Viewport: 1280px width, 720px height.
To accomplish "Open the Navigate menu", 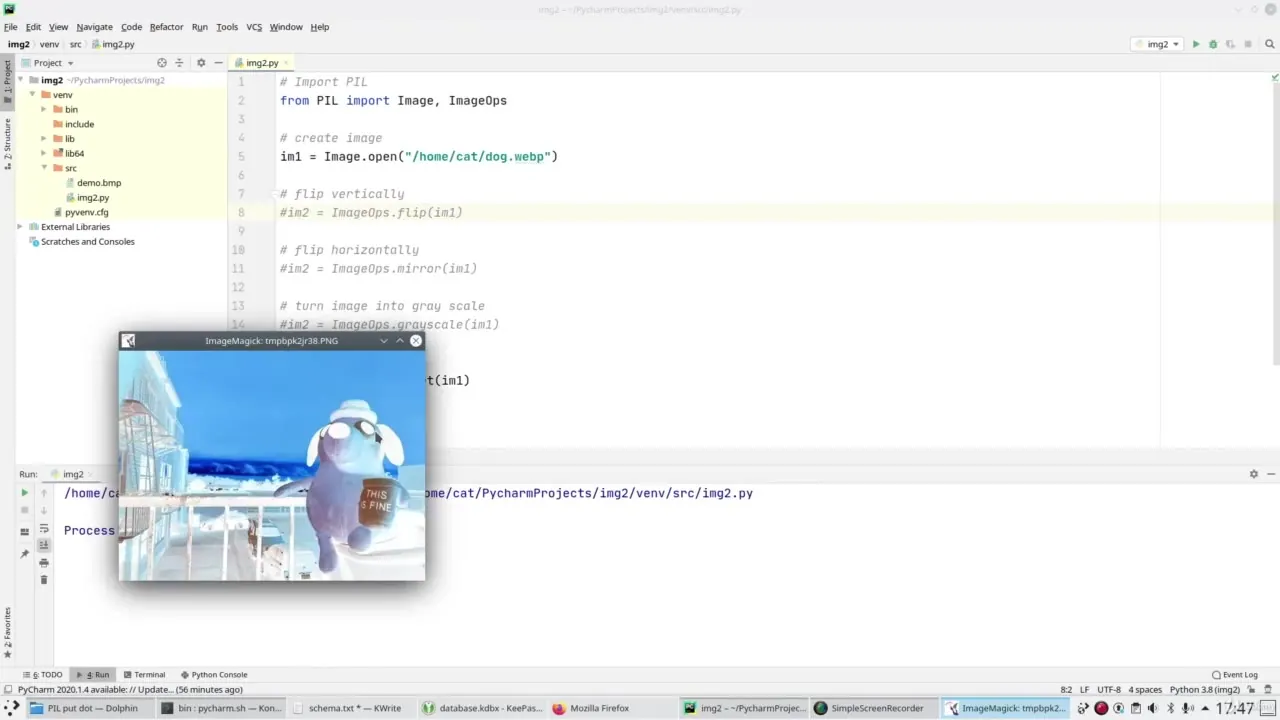I will click(94, 27).
